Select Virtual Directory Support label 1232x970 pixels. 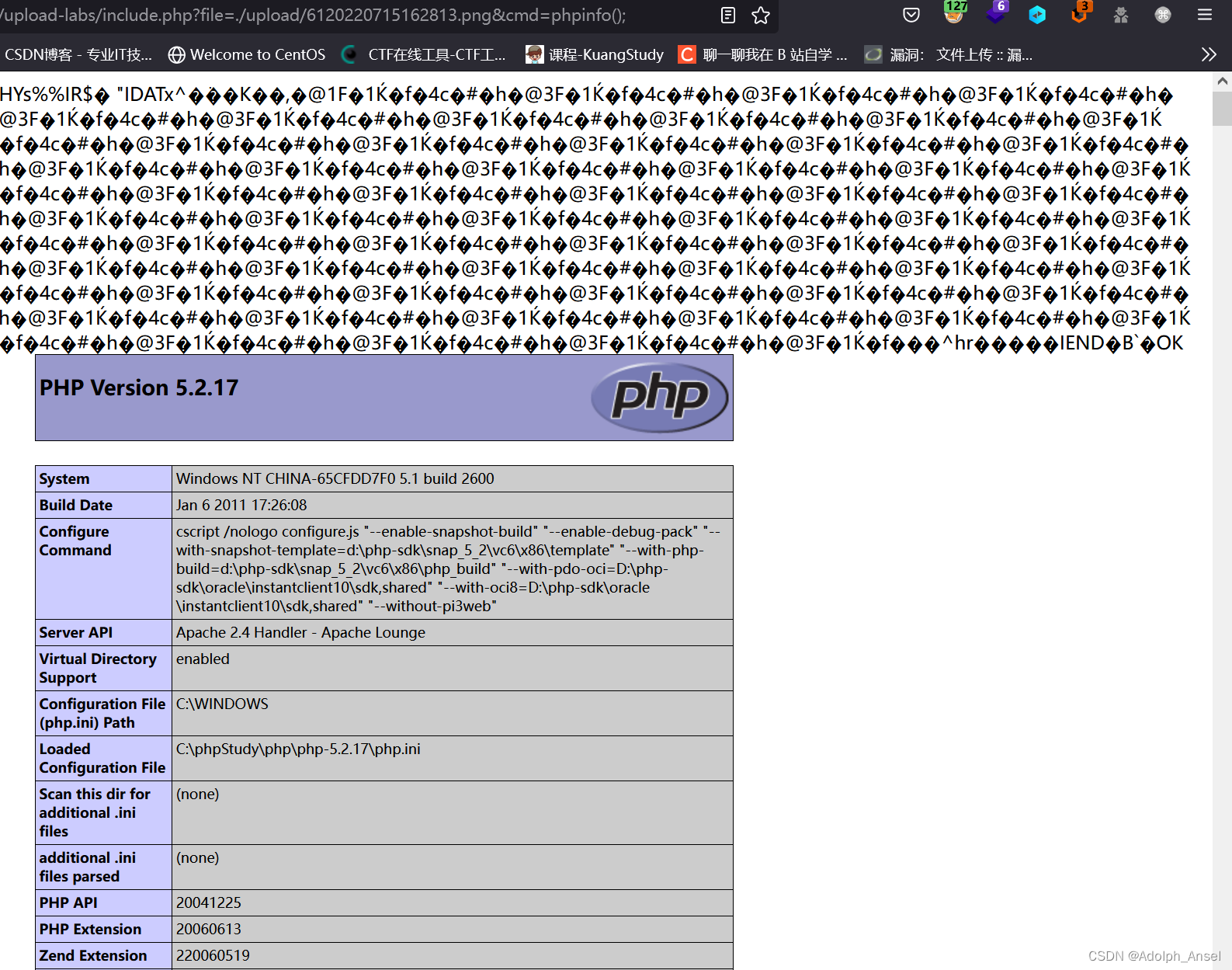(x=98, y=669)
